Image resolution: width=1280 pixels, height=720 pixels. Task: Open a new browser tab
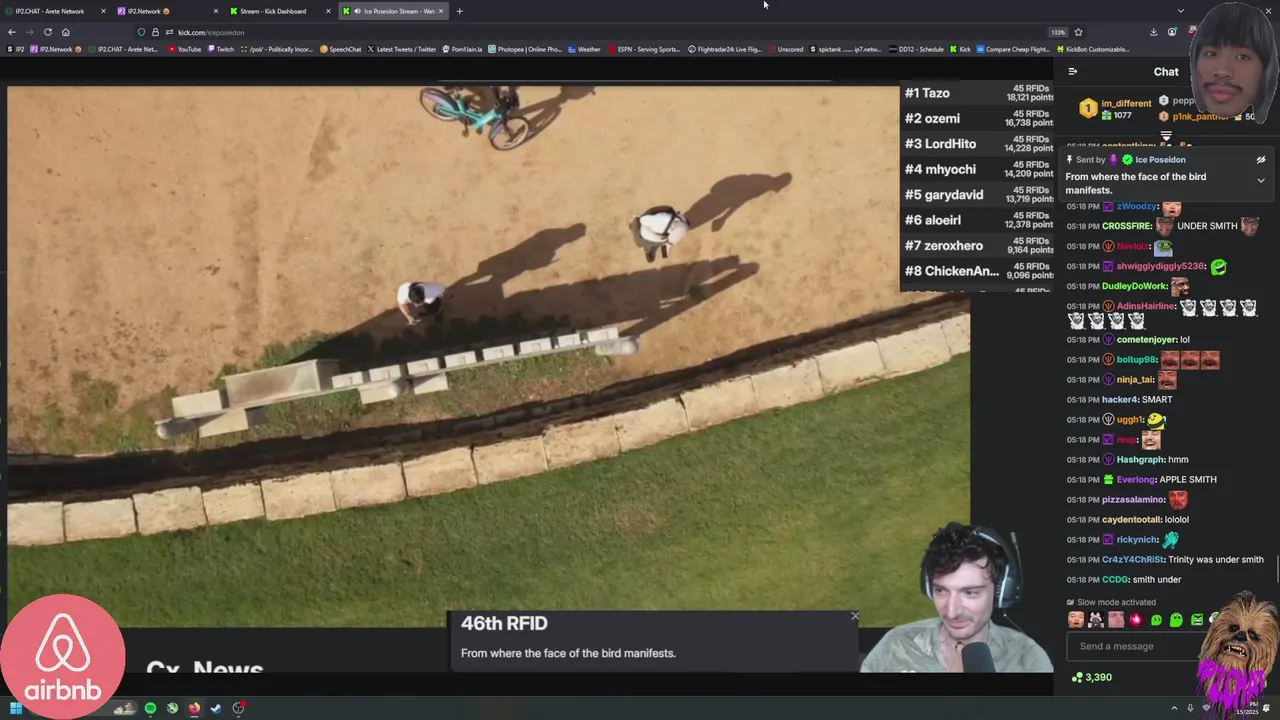(459, 11)
